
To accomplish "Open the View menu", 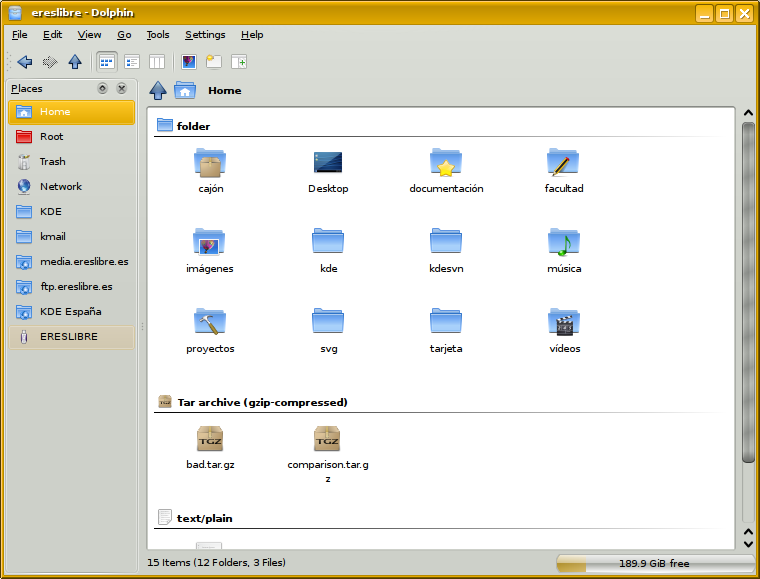I will point(89,35).
